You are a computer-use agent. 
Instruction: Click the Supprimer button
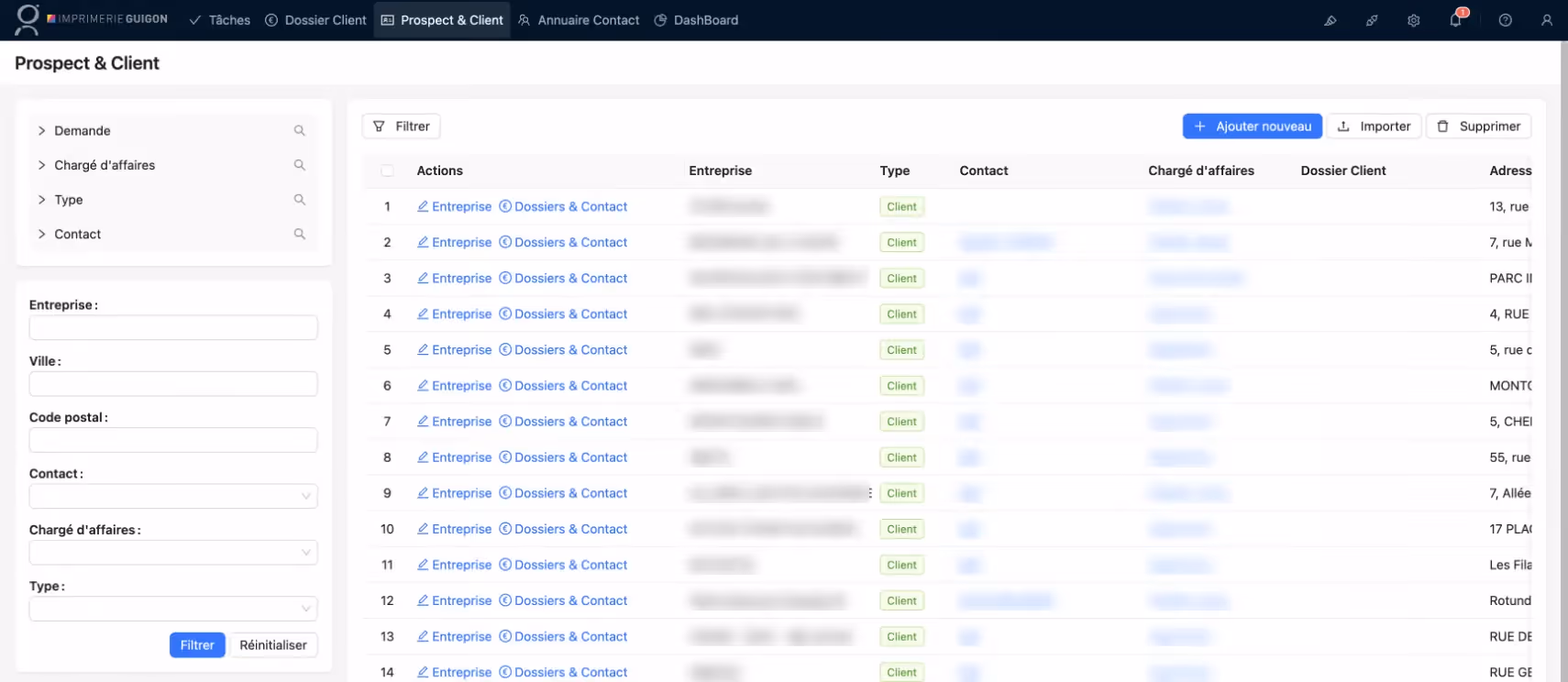point(1478,126)
